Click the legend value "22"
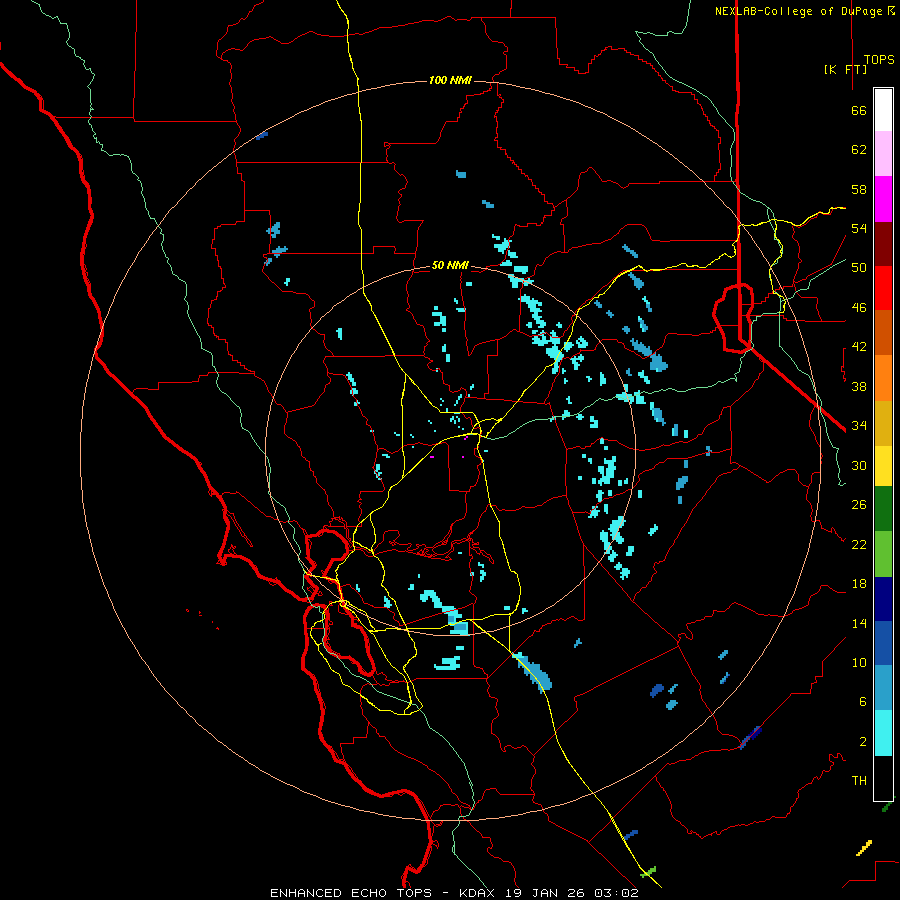Image resolution: width=900 pixels, height=900 pixels. (859, 544)
